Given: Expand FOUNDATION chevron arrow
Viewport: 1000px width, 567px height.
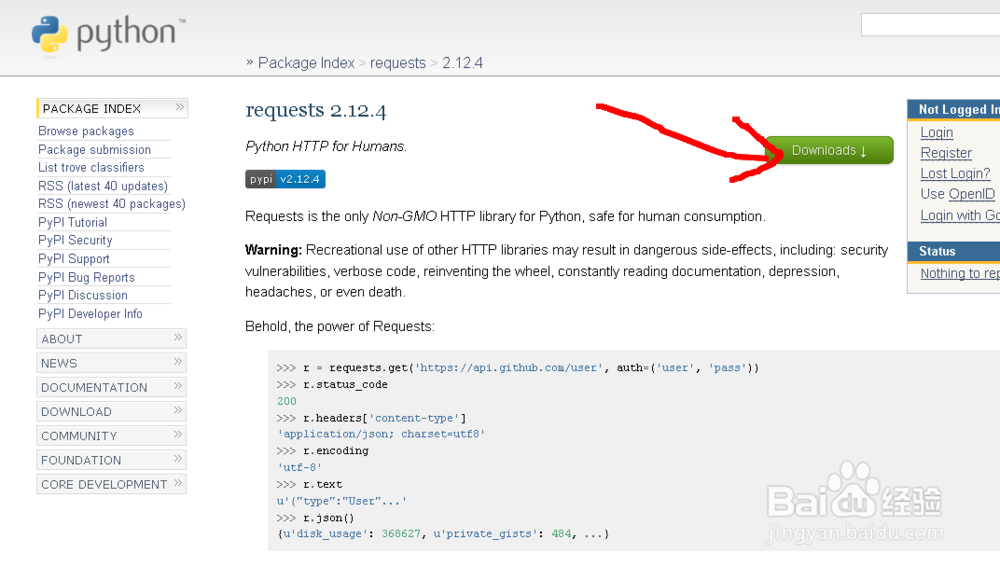Looking at the screenshot, I should 178,459.
